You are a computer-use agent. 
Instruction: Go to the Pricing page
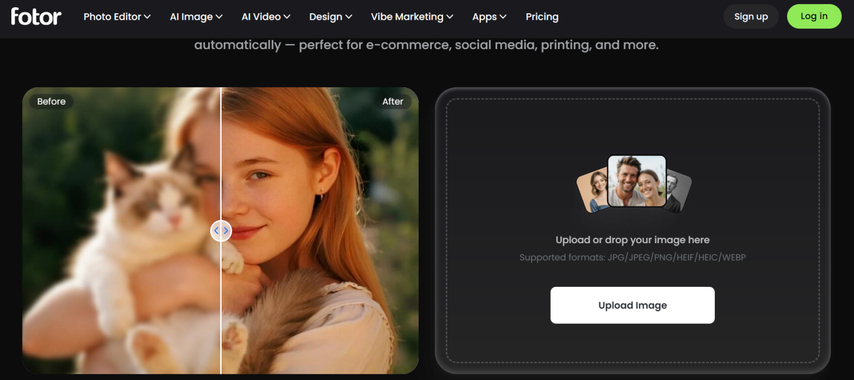pos(542,17)
